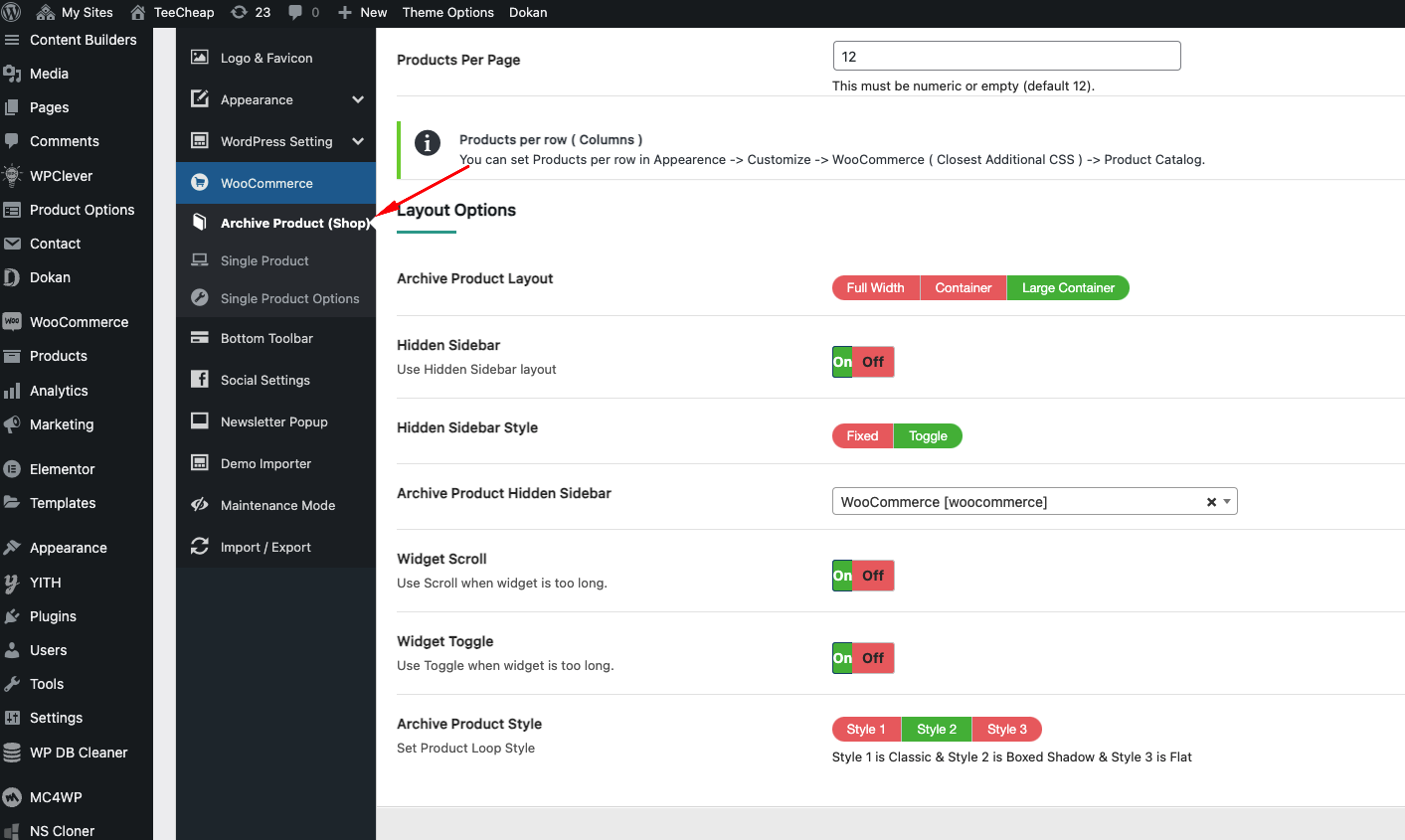Click the Contact envelope icon

coord(12,244)
